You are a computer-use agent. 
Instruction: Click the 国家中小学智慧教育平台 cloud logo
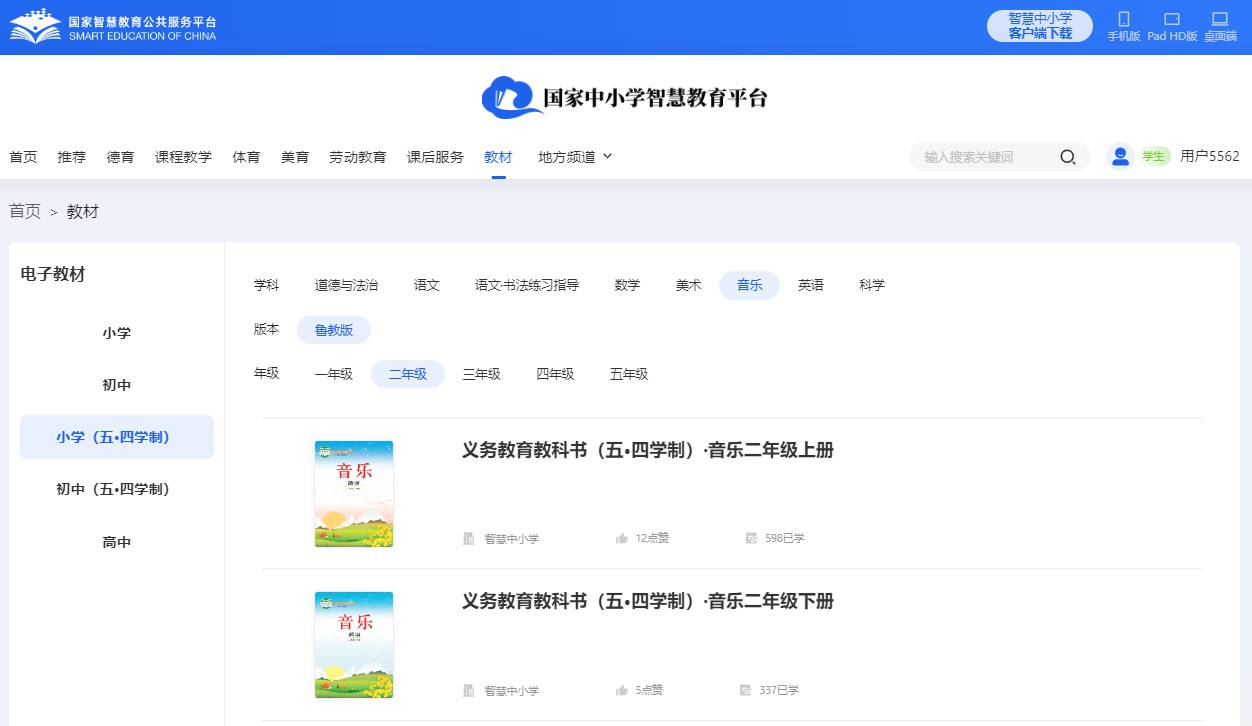coord(625,97)
